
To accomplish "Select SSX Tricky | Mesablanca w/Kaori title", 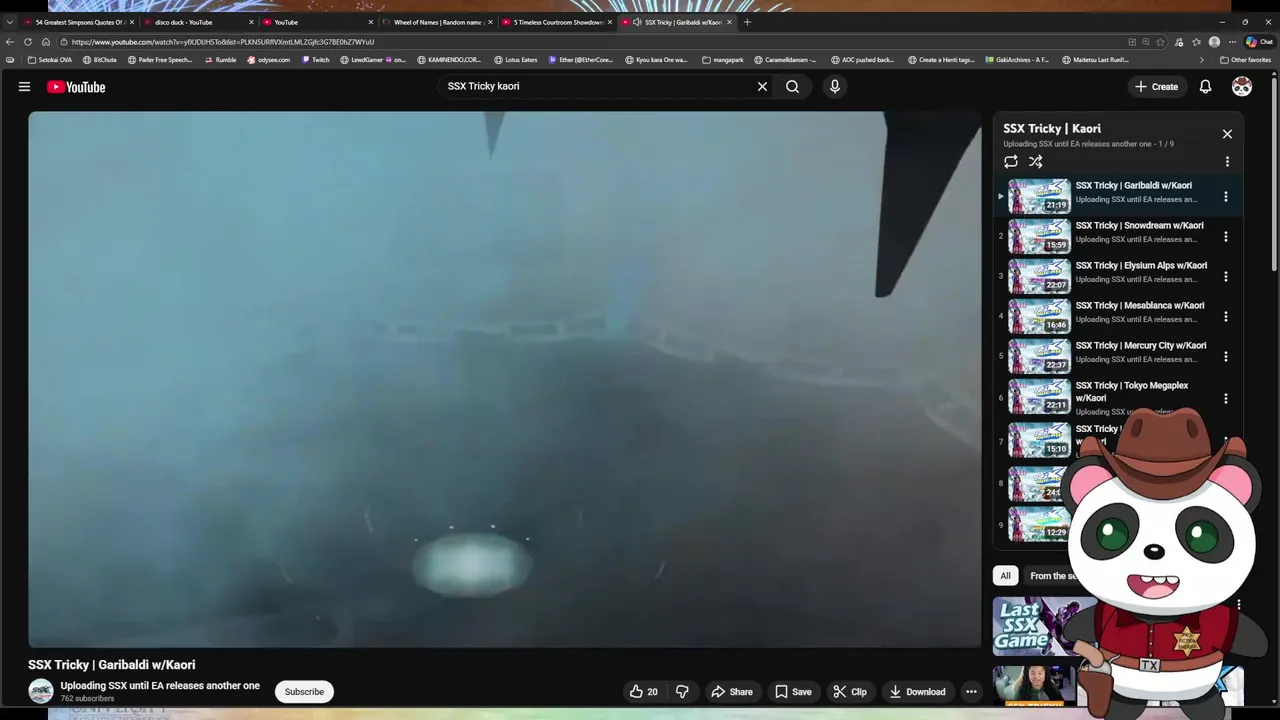I will tap(1140, 306).
